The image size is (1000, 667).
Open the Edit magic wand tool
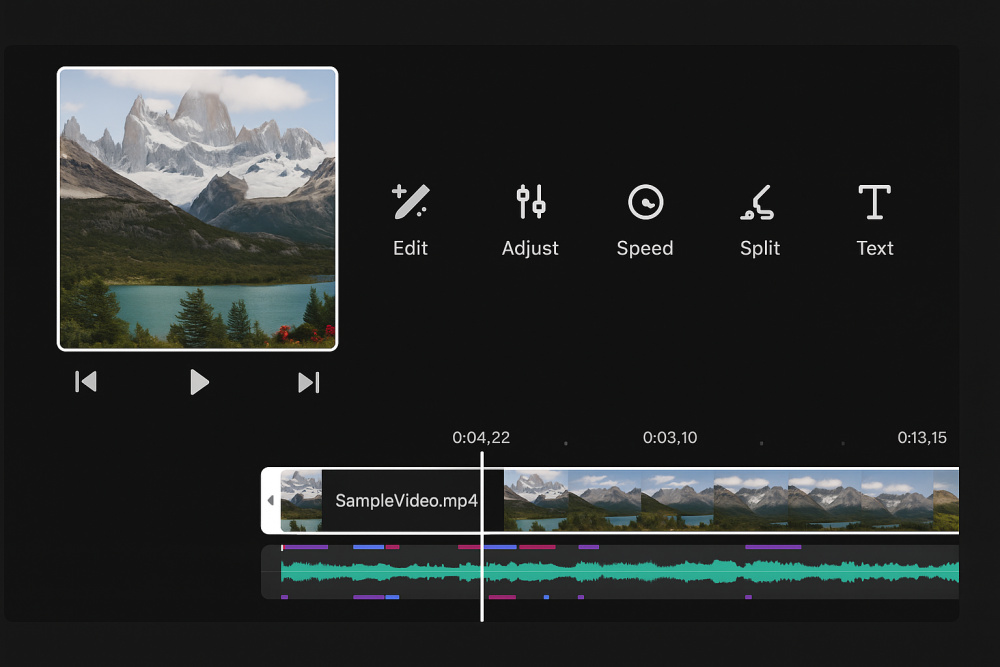pyautogui.click(x=410, y=202)
